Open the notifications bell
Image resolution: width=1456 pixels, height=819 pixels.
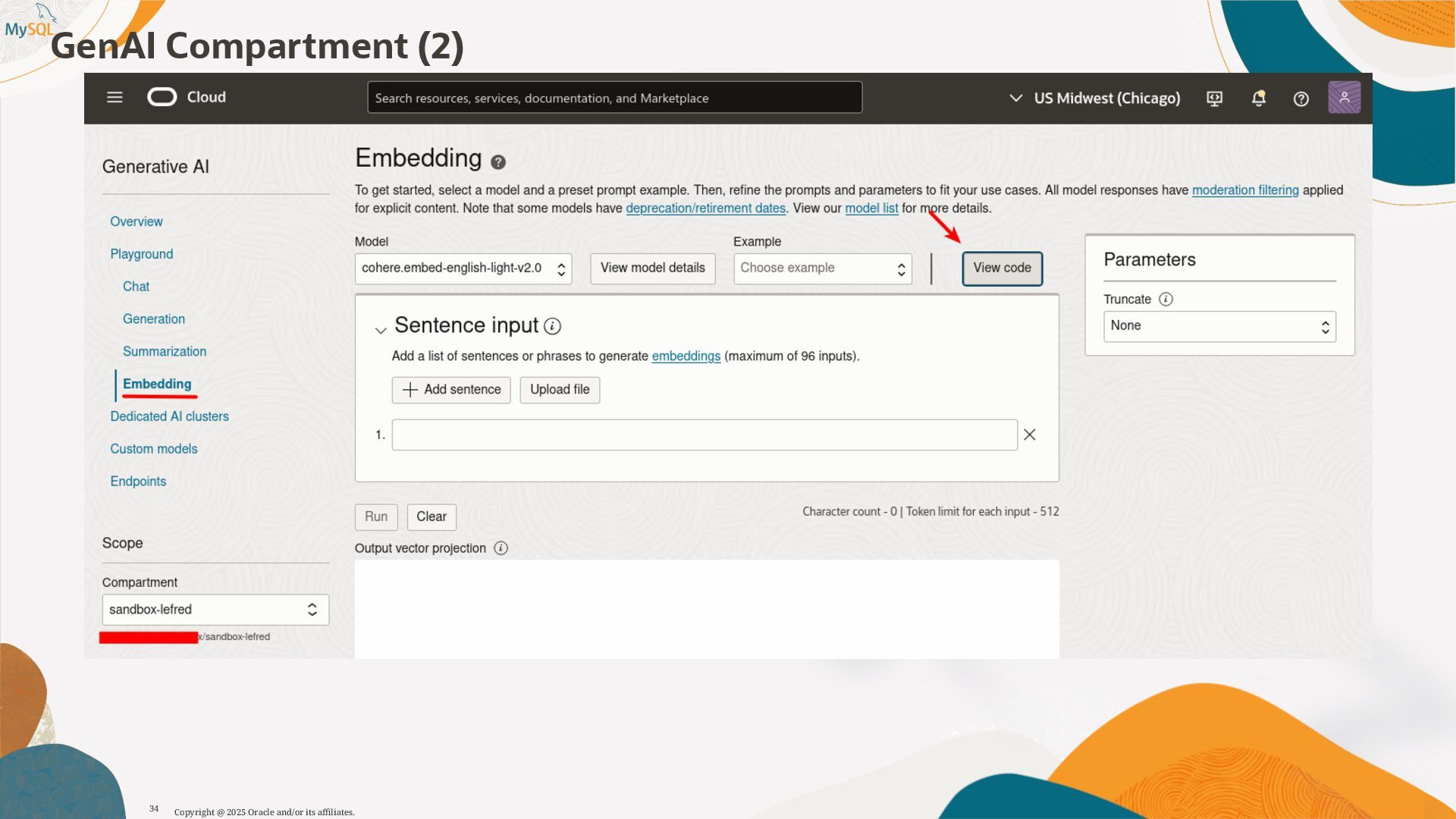point(1258,99)
